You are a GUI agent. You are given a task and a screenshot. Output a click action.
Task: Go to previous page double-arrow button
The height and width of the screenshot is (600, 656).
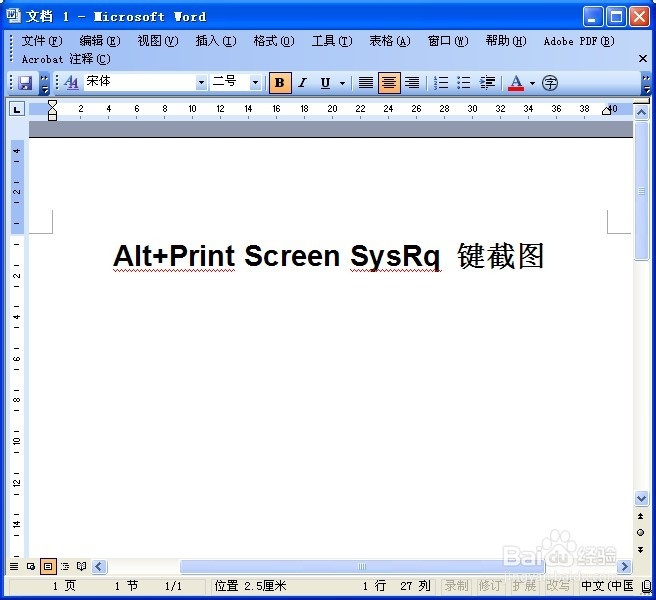coord(641,516)
